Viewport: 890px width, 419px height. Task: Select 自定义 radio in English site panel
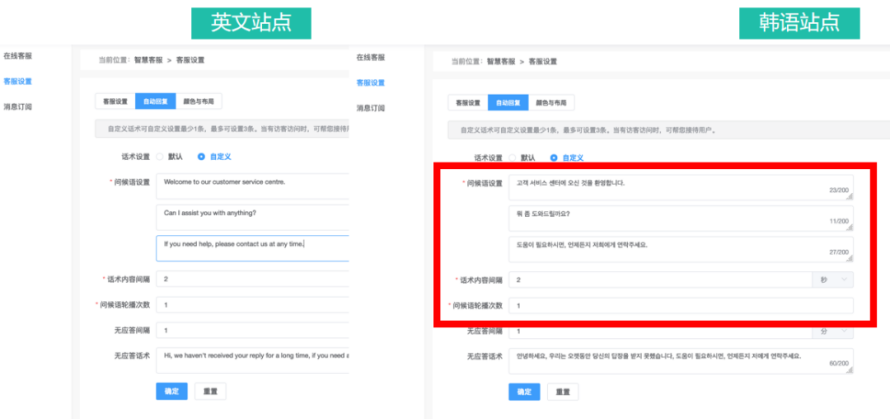pos(215,157)
